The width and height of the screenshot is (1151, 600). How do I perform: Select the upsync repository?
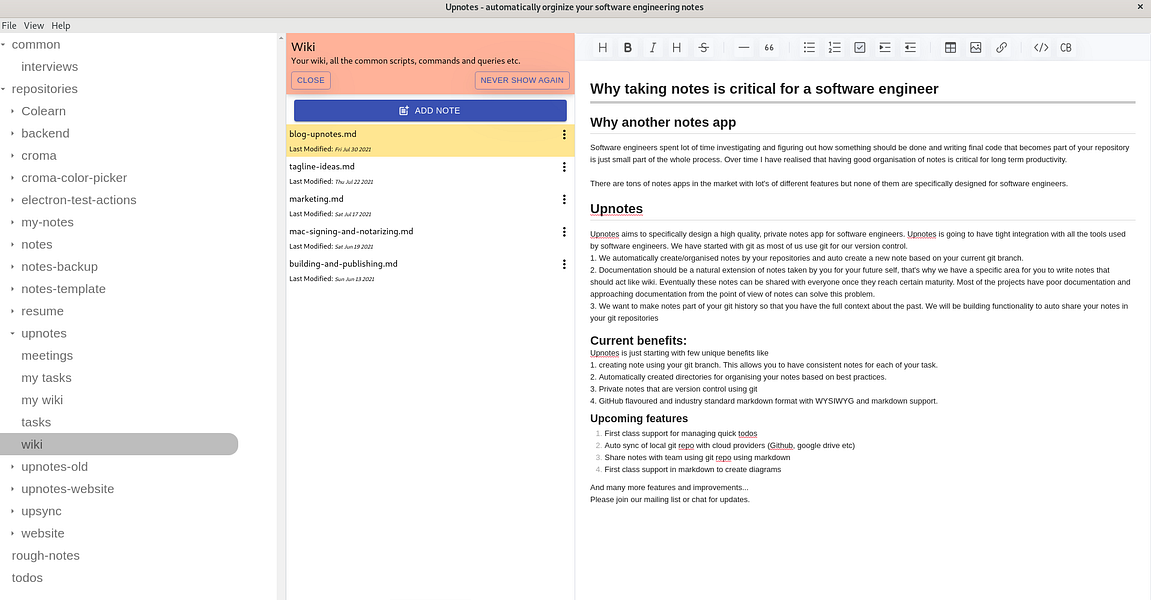tap(41, 511)
